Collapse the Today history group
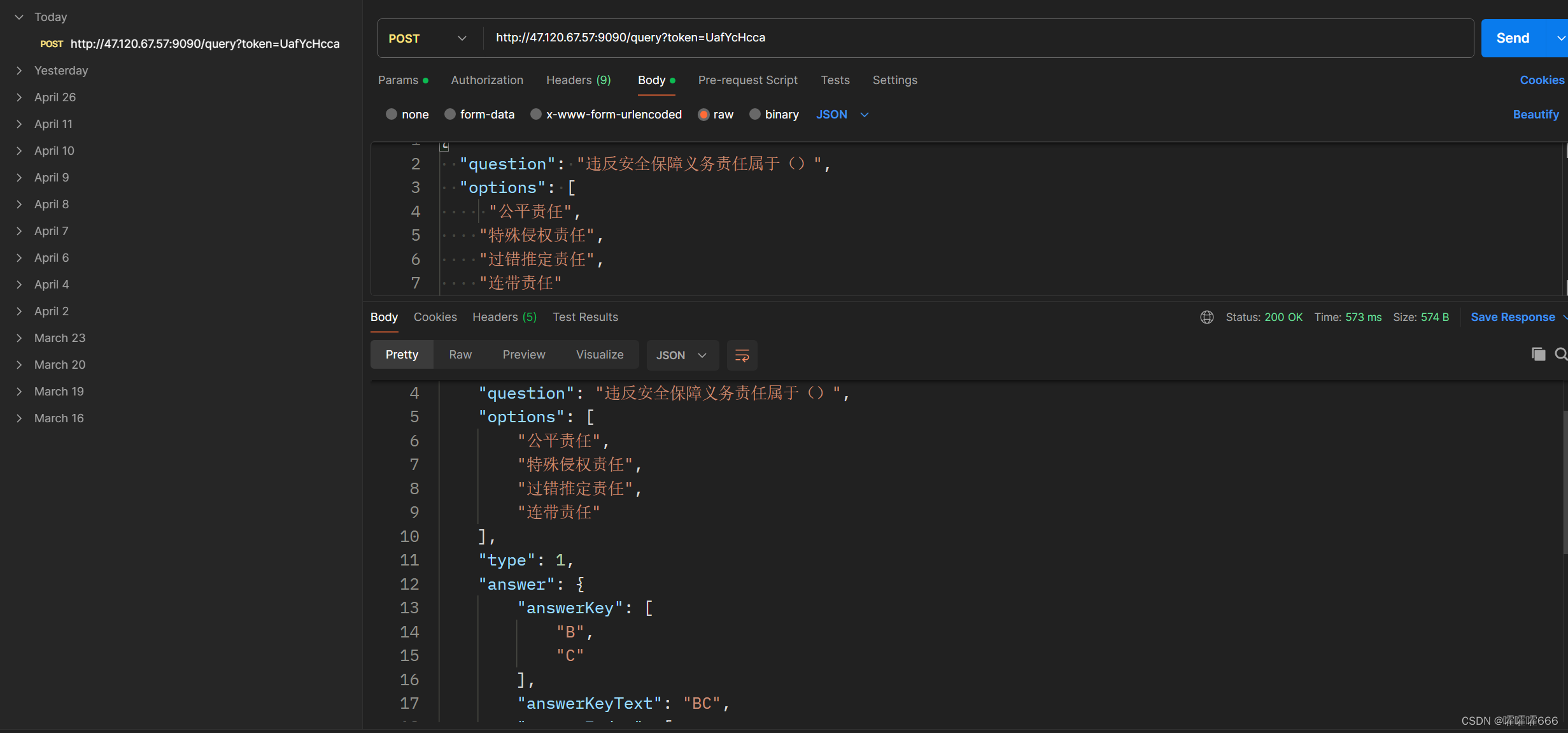The height and width of the screenshot is (733, 1568). tap(19, 17)
